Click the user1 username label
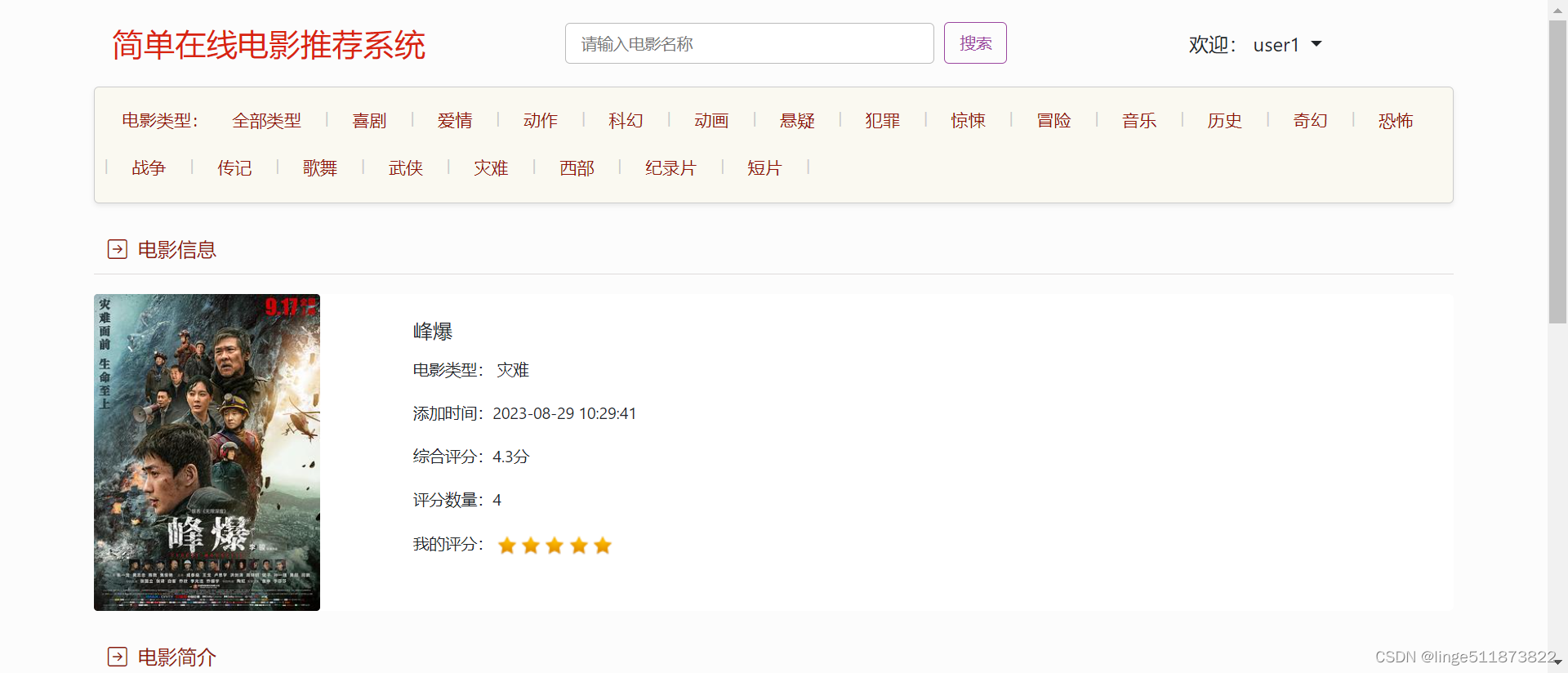1568x673 pixels. 1276,45
